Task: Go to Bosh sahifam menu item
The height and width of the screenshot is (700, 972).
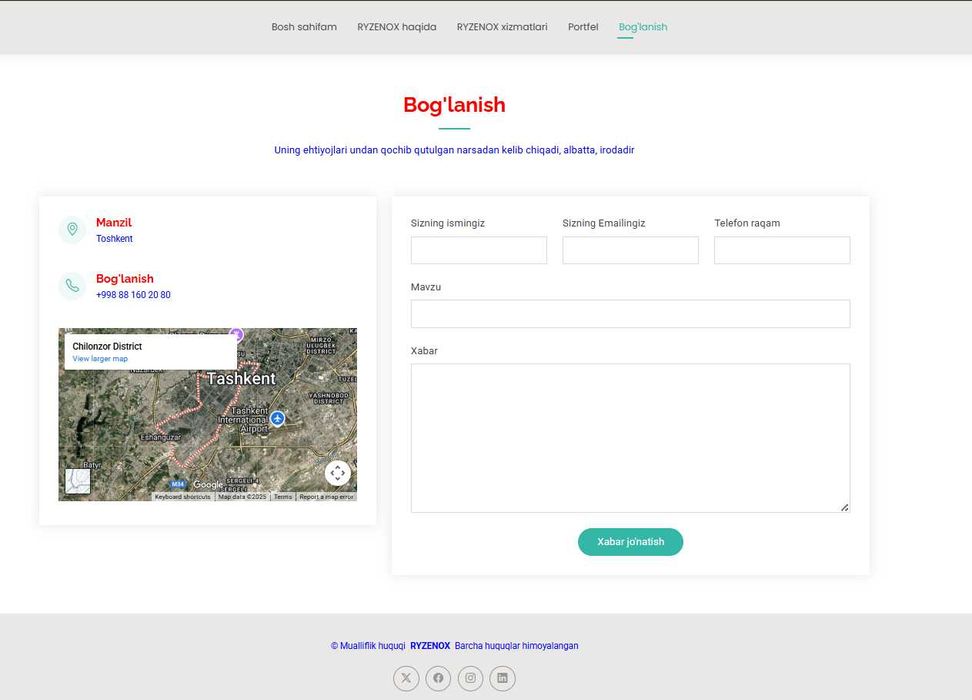Action: point(304,27)
